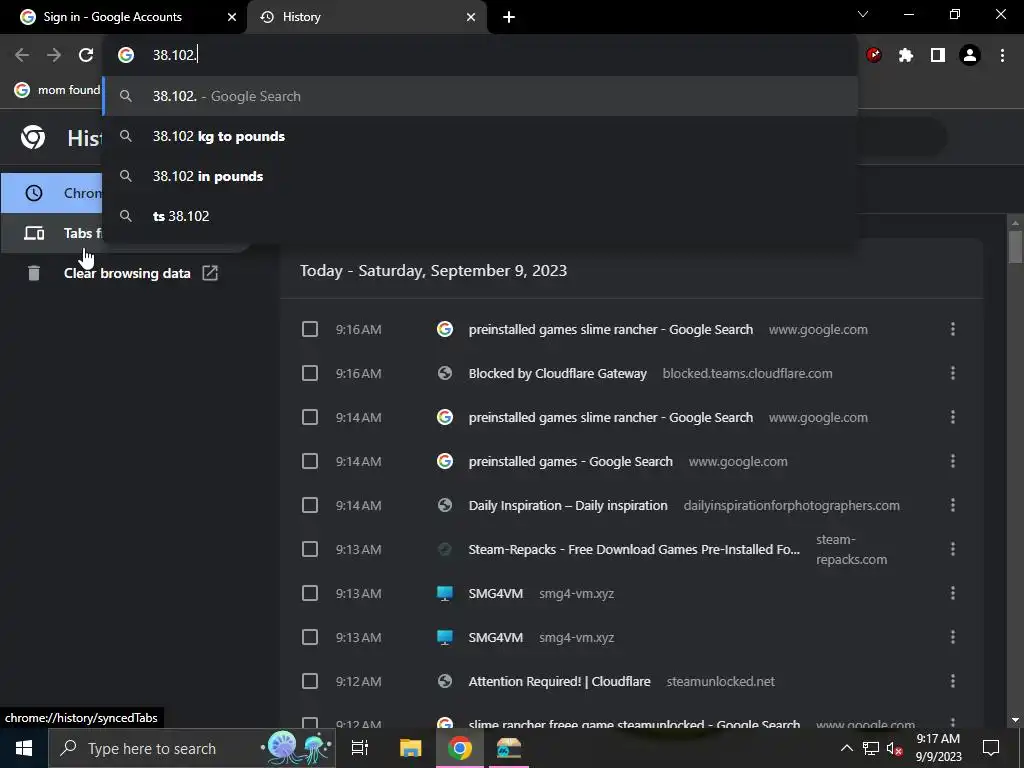Check box for Blocked by Cloudflare Gateway
The width and height of the screenshot is (1024, 768).
310,373
